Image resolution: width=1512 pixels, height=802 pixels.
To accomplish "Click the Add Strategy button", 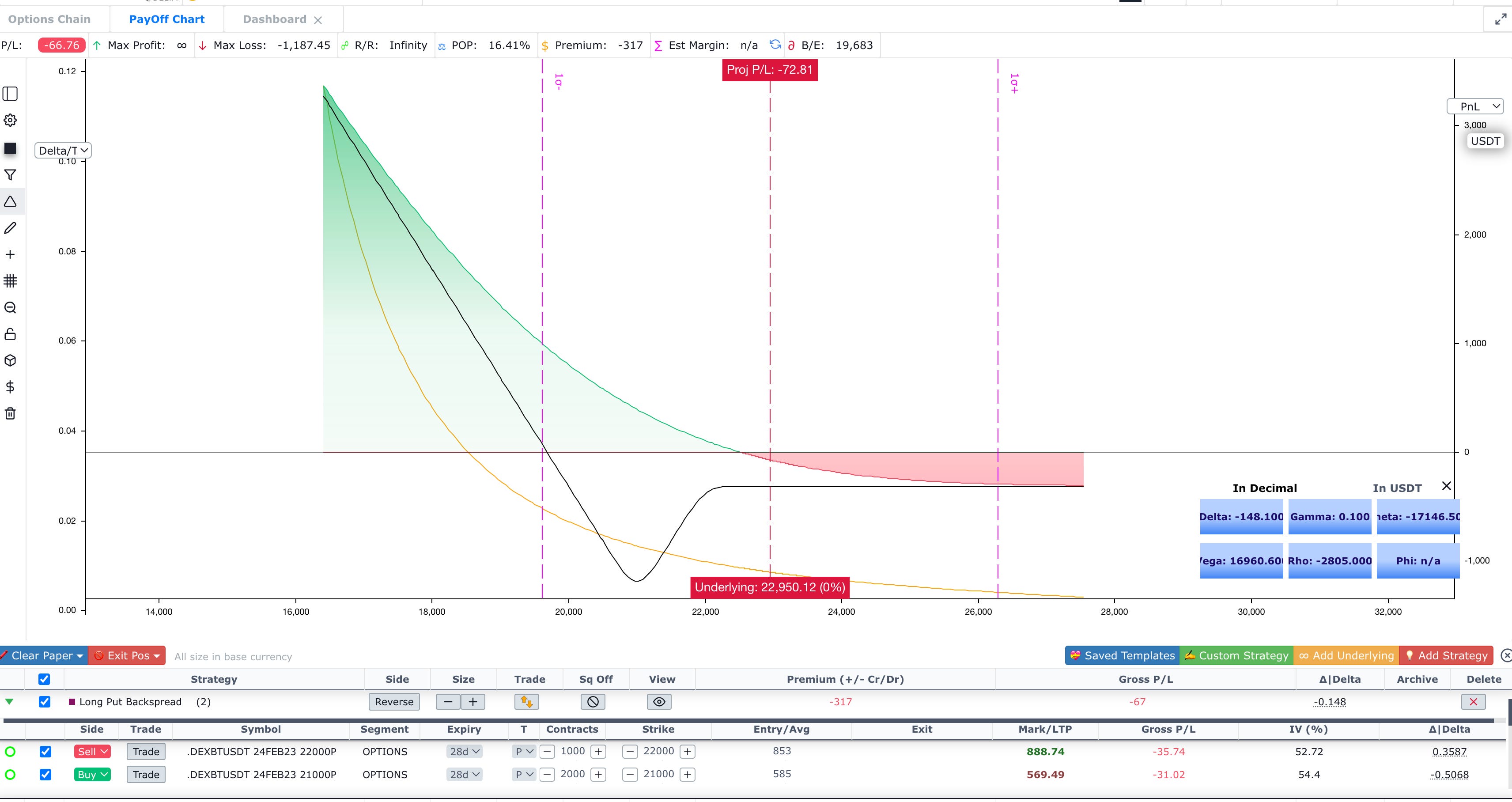I will 1446,655.
